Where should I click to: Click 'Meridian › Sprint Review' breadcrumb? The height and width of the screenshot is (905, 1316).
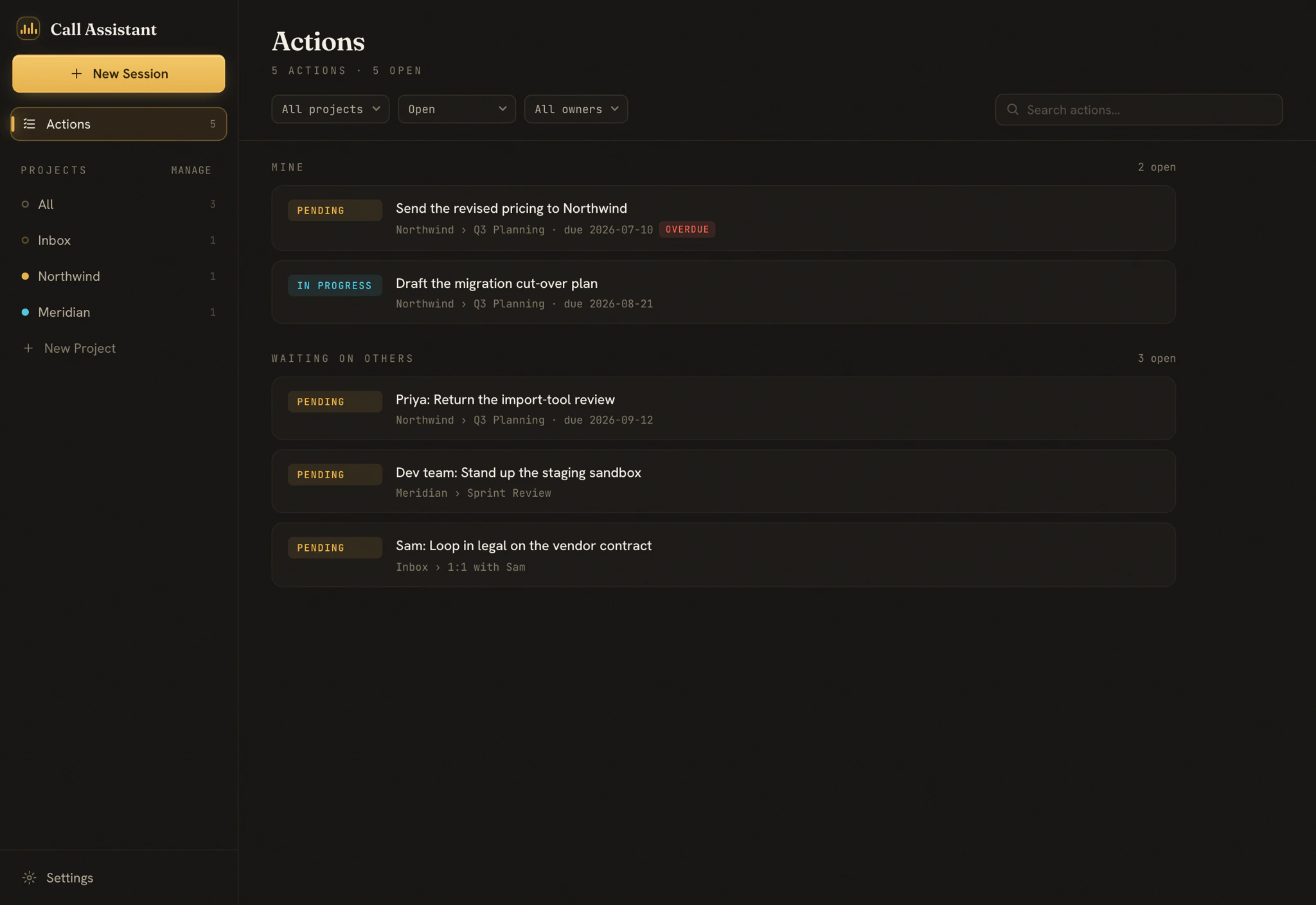click(474, 493)
